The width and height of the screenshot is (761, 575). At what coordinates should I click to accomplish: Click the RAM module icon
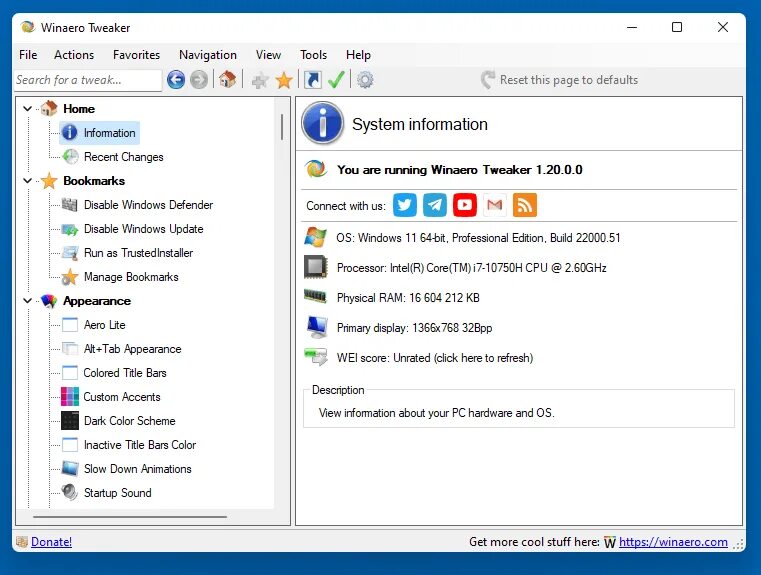(315, 296)
